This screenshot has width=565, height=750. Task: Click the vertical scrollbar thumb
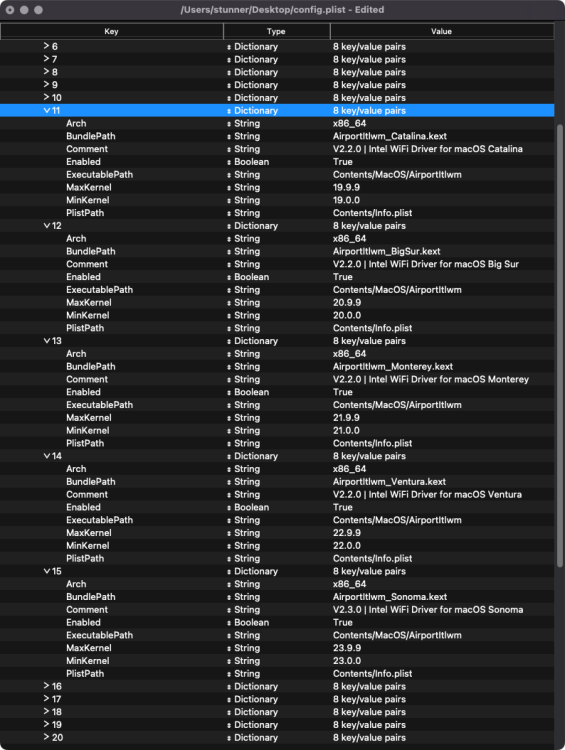tap(560, 345)
